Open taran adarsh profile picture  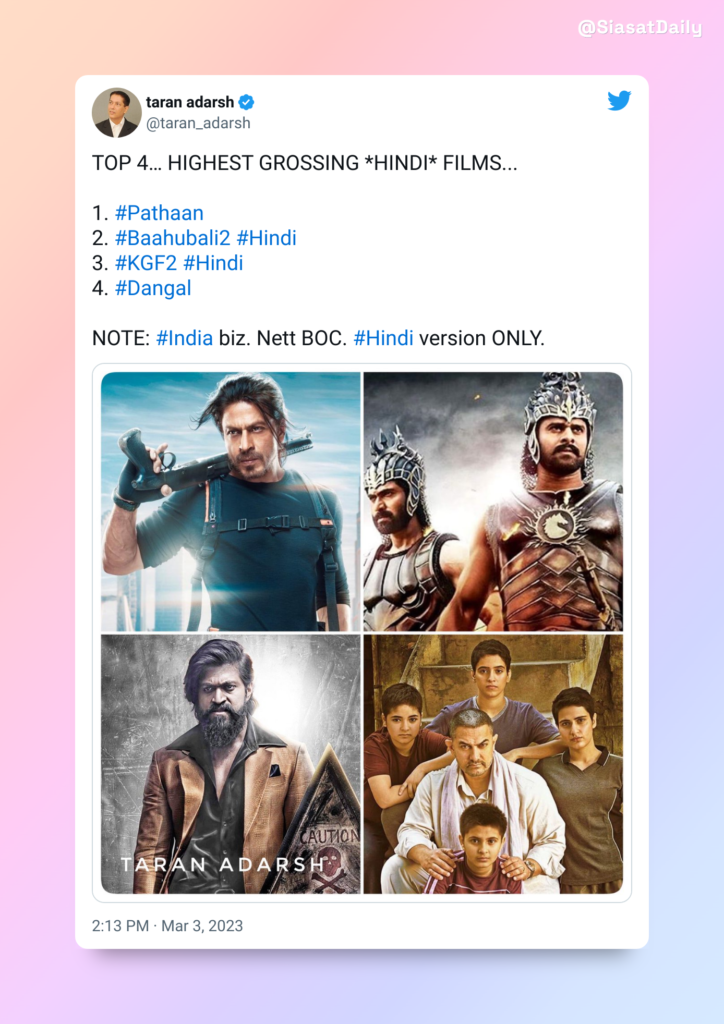(117, 112)
